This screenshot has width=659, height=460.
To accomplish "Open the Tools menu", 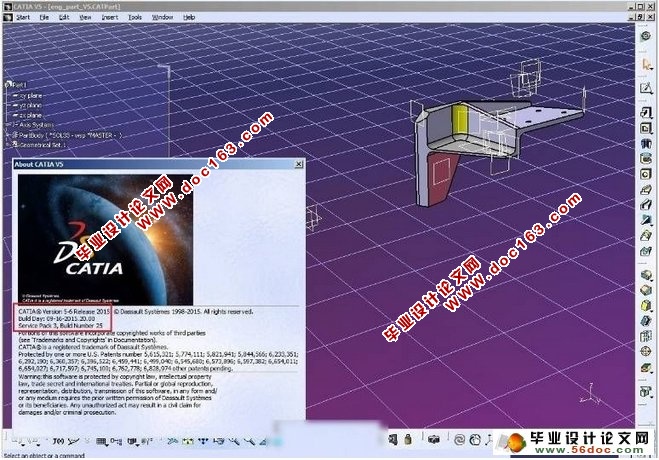I will [x=134, y=17].
